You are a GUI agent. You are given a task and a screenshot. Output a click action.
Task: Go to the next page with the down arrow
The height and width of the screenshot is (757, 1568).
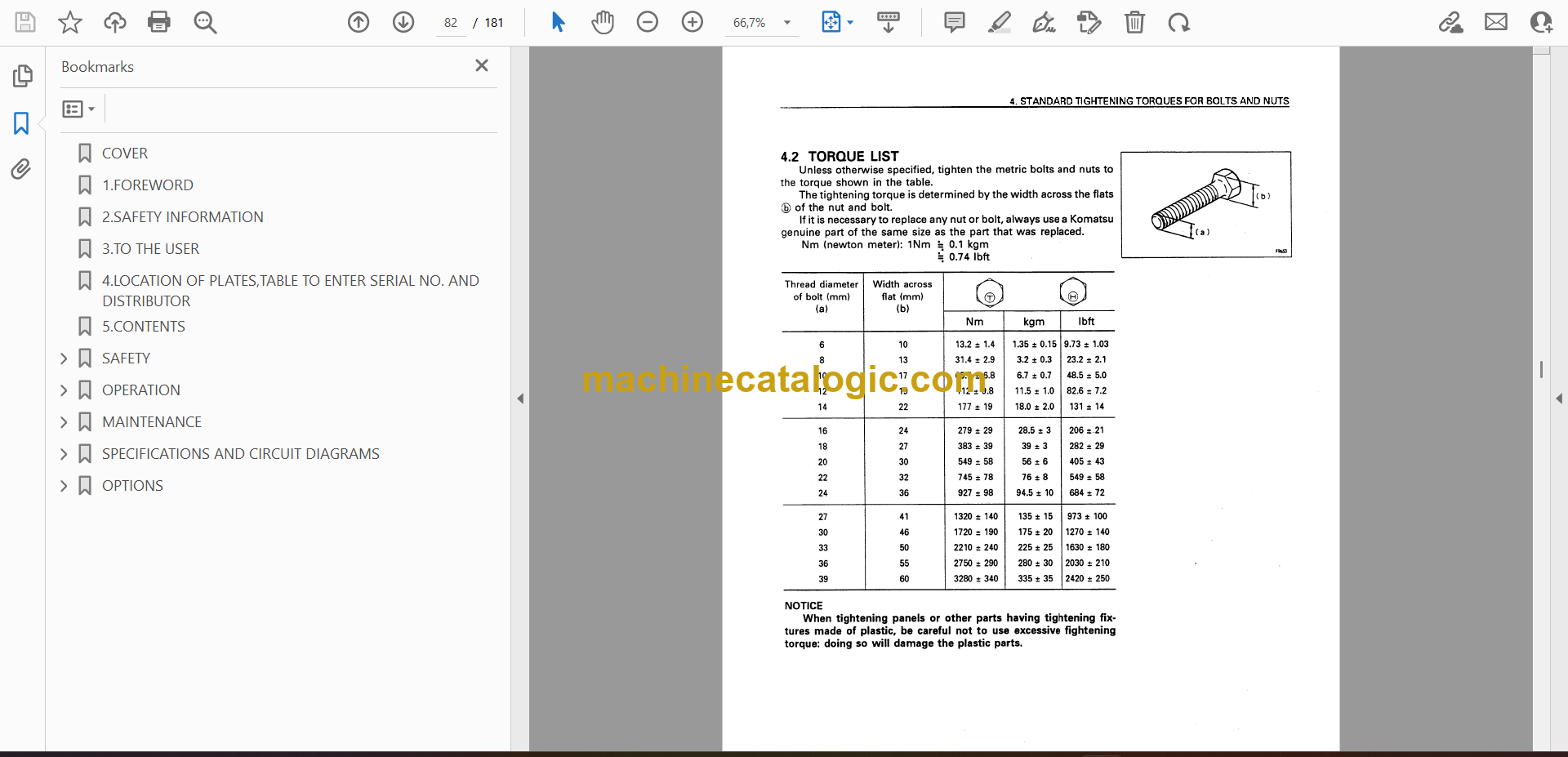click(x=403, y=22)
